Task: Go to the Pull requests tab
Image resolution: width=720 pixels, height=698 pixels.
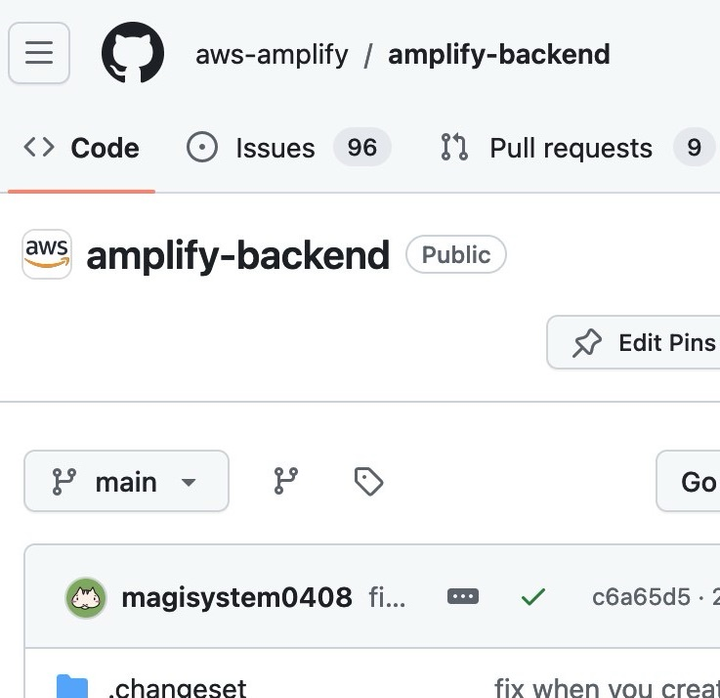Action: (x=571, y=148)
